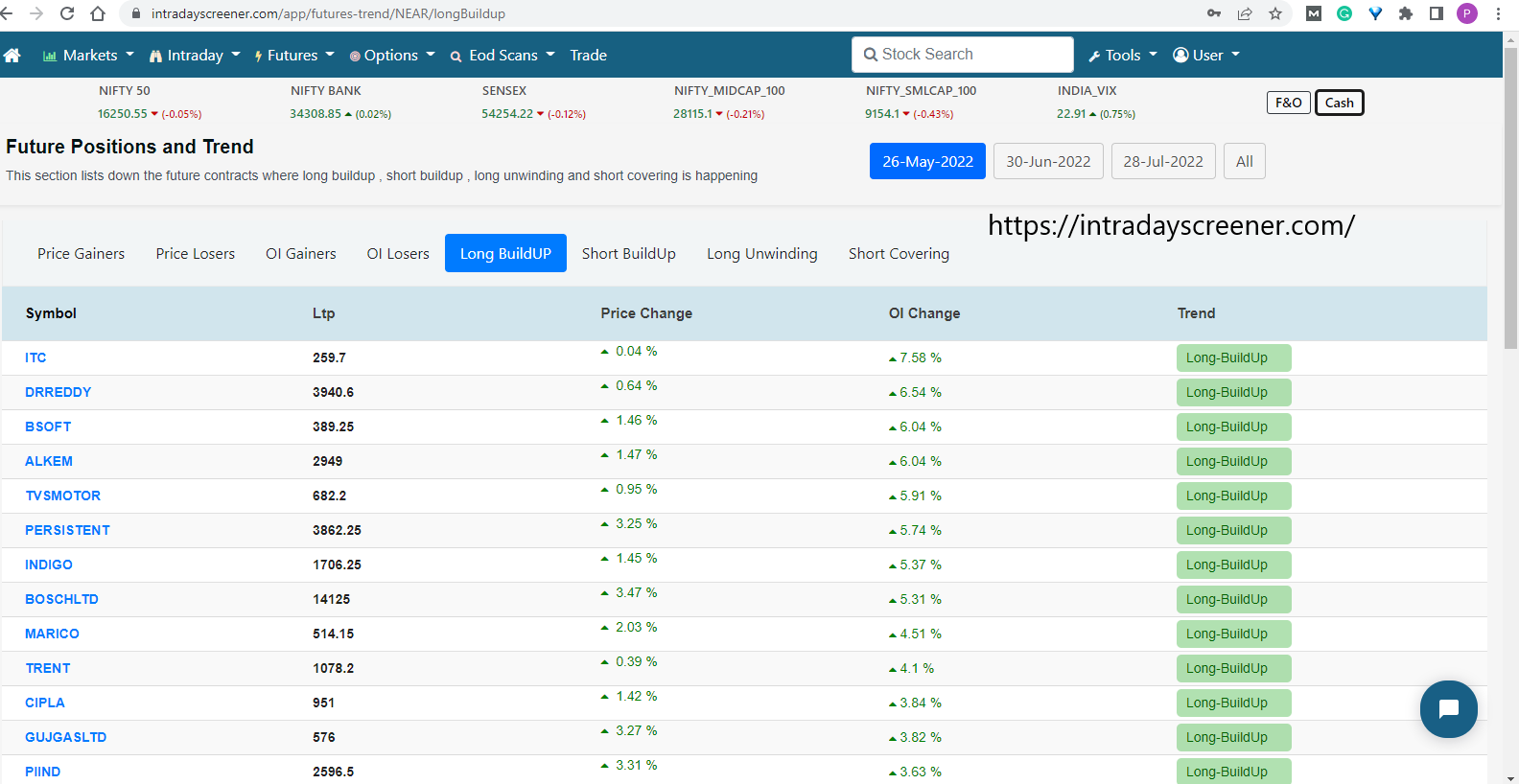Open the PERSISTENT symbol link
This screenshot has height=784, width=1519.
tap(68, 530)
